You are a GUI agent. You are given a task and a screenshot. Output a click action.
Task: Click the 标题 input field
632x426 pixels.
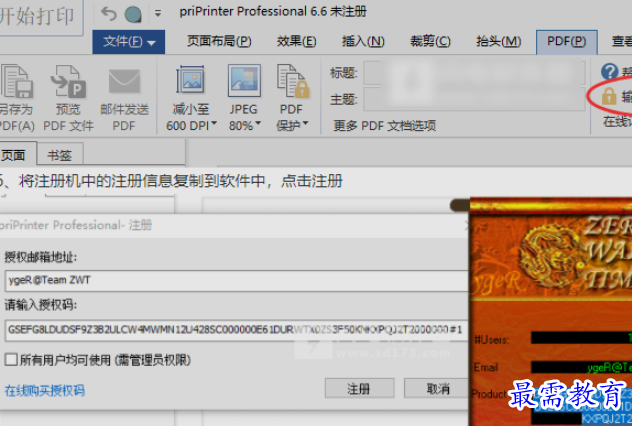coord(474,73)
